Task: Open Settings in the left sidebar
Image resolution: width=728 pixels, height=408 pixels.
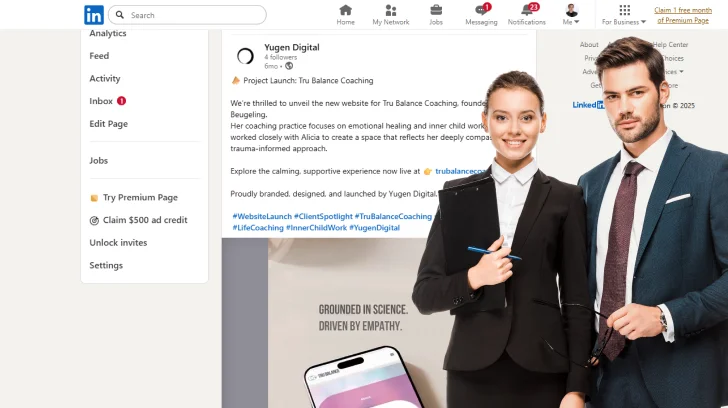Action: (106, 266)
